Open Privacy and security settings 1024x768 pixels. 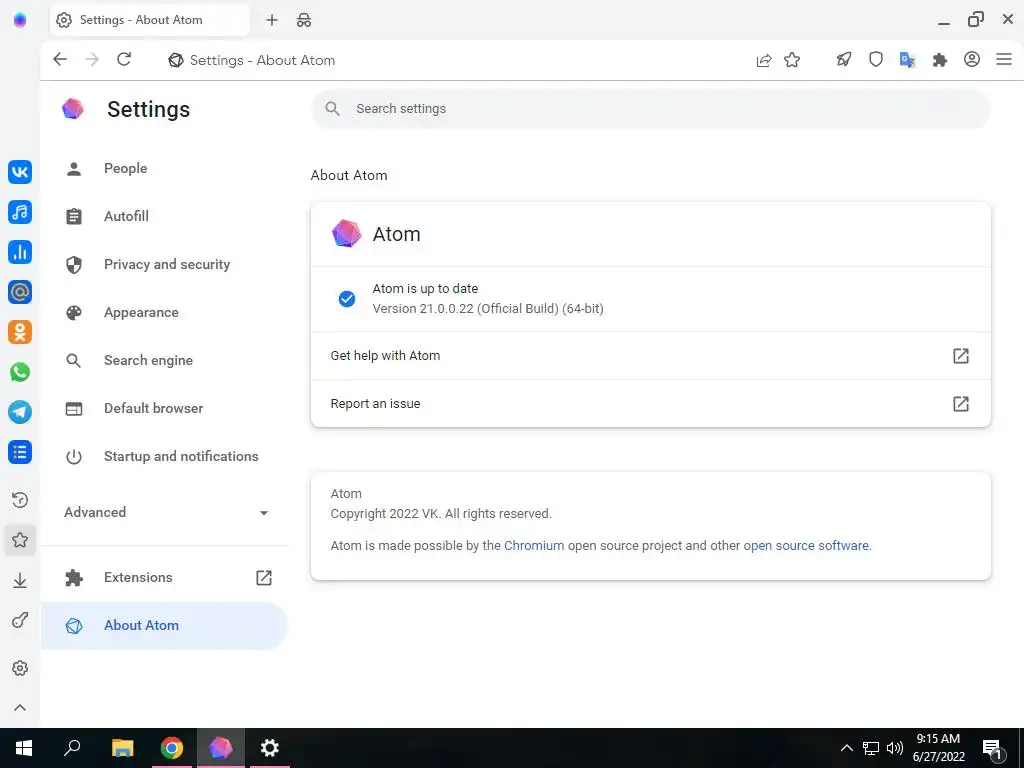[x=165, y=264]
